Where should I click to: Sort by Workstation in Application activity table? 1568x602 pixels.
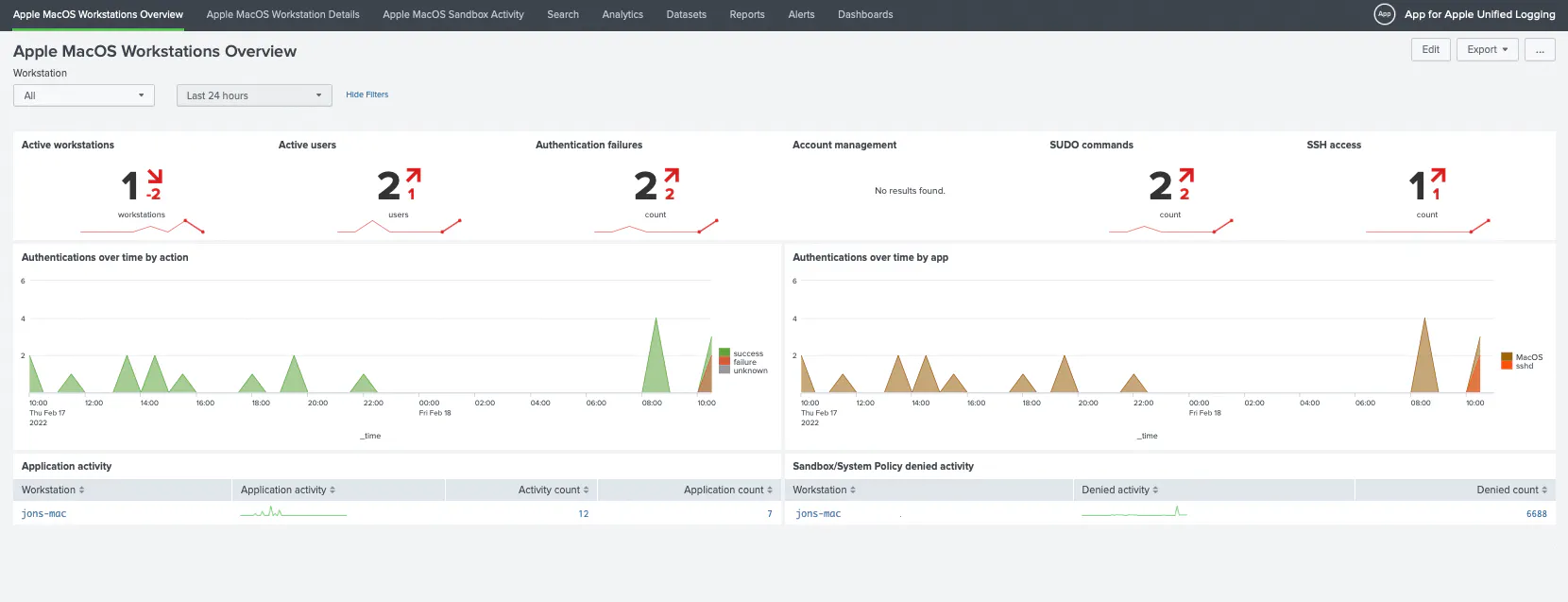click(x=53, y=490)
